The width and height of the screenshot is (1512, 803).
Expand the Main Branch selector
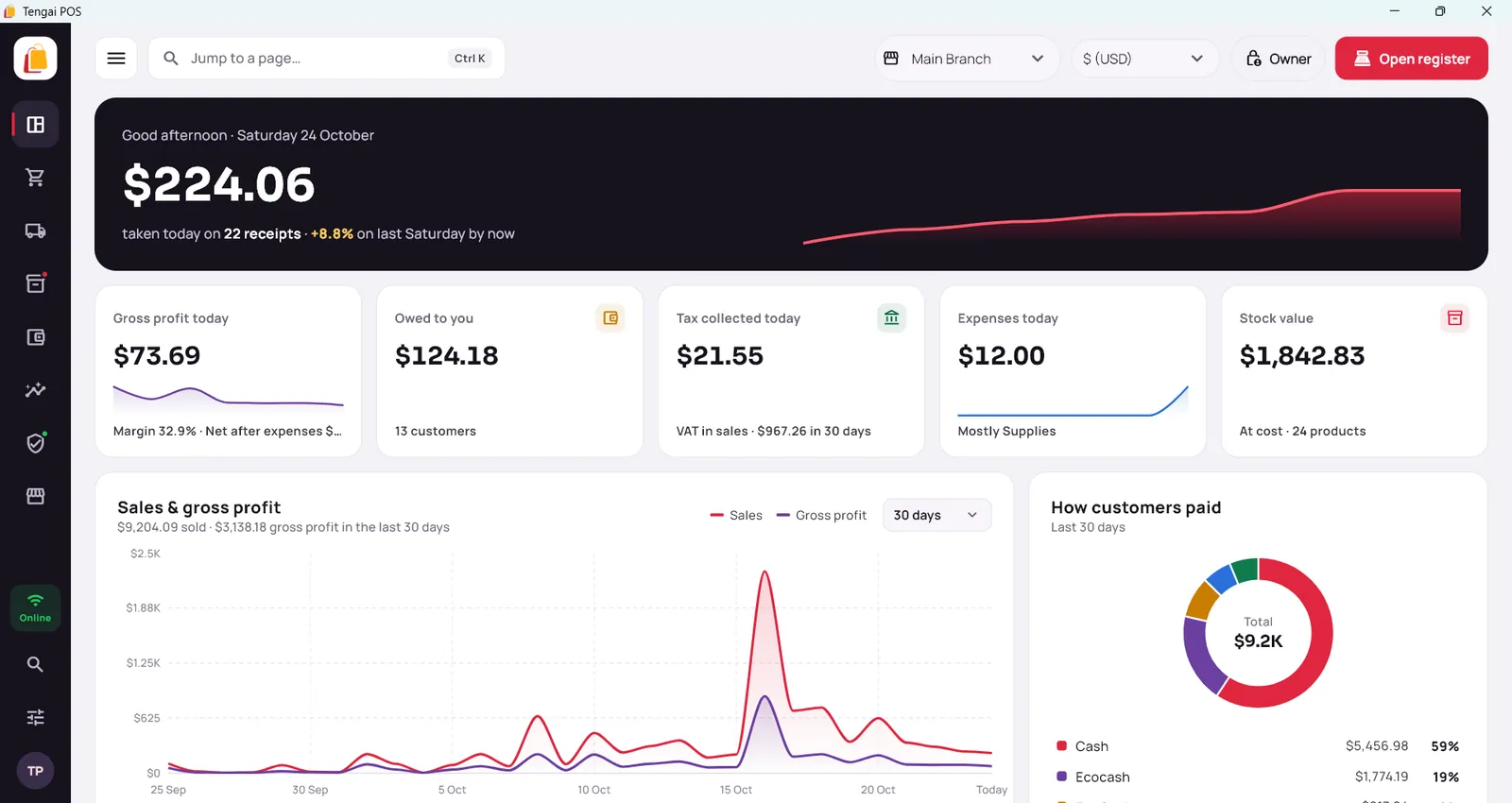coord(968,59)
